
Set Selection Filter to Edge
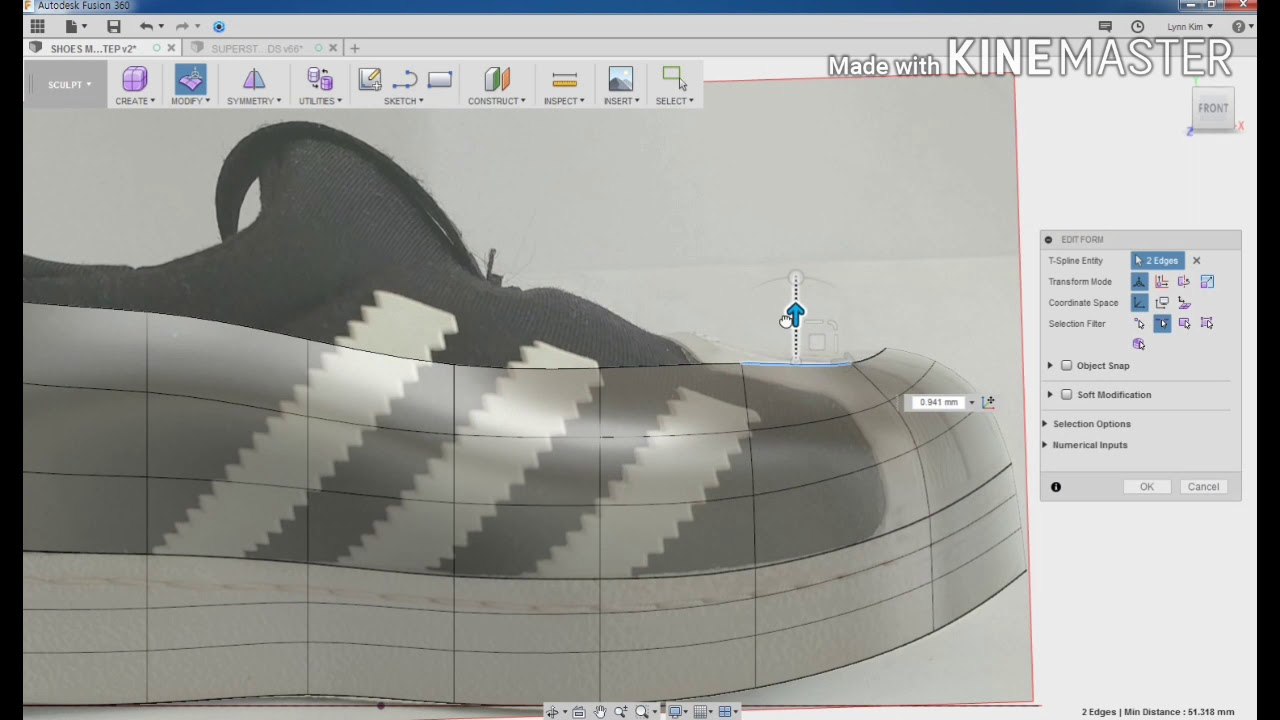point(1162,324)
